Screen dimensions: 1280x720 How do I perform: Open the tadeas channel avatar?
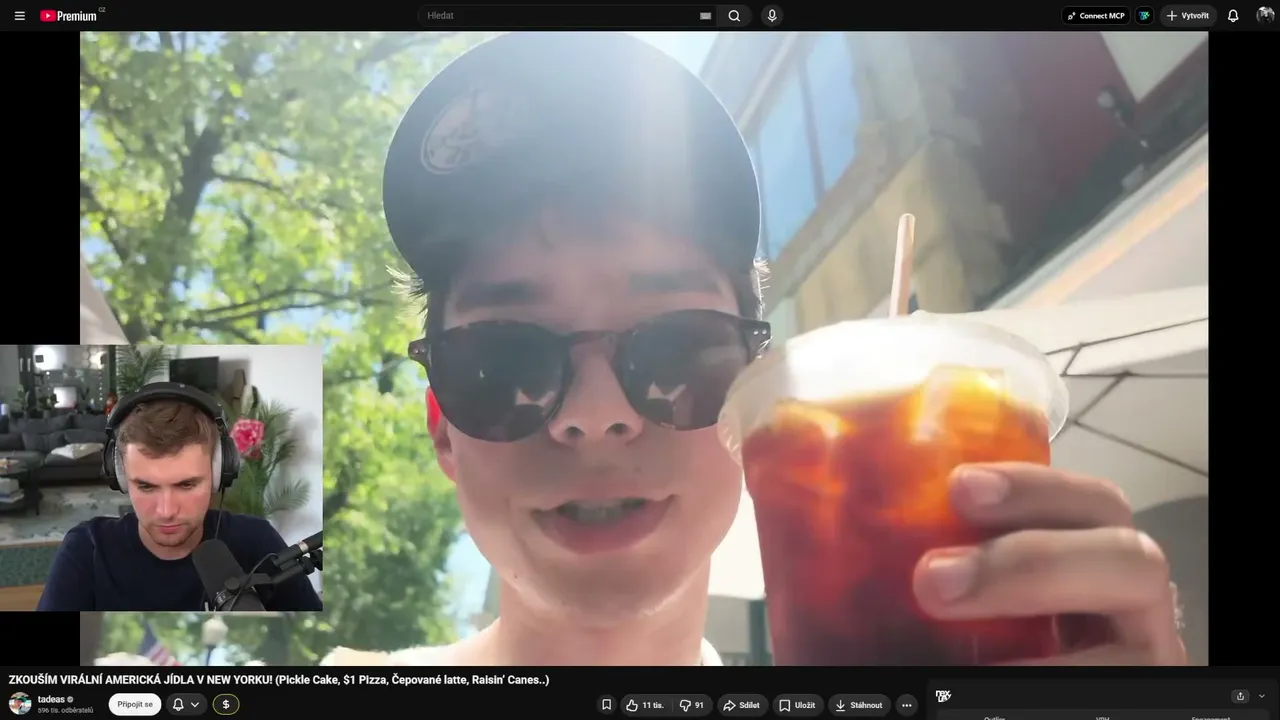pyautogui.click(x=20, y=703)
